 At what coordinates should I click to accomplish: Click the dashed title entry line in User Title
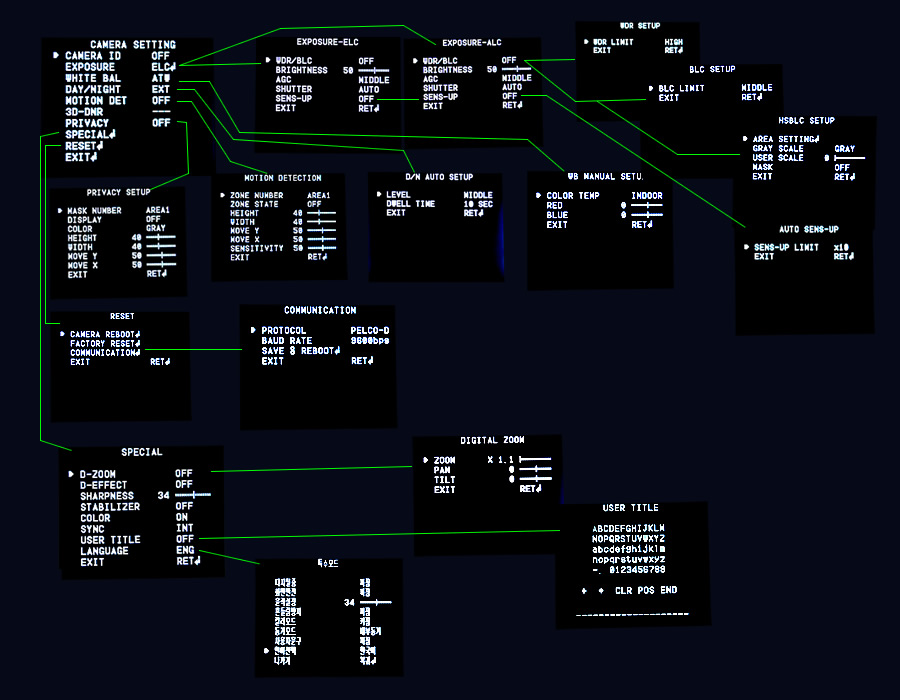pyautogui.click(x=632, y=613)
